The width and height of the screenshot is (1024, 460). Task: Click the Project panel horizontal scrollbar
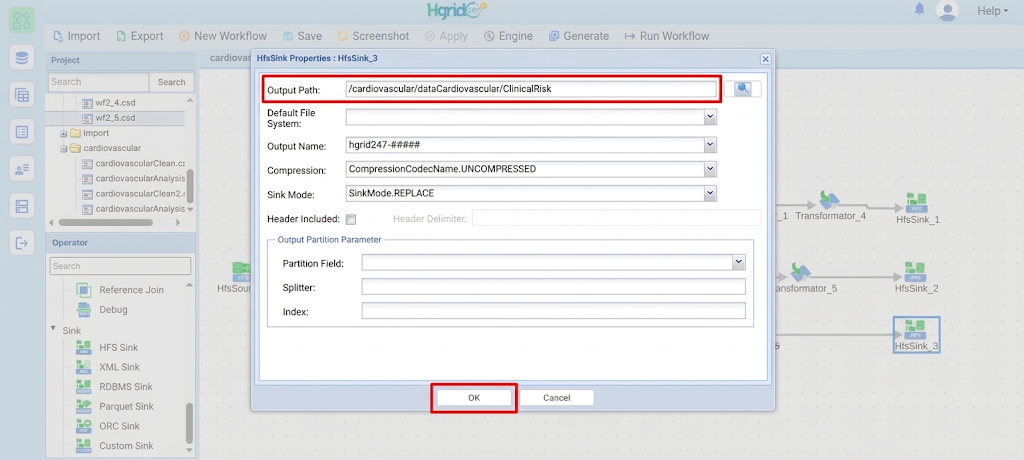coord(104,222)
